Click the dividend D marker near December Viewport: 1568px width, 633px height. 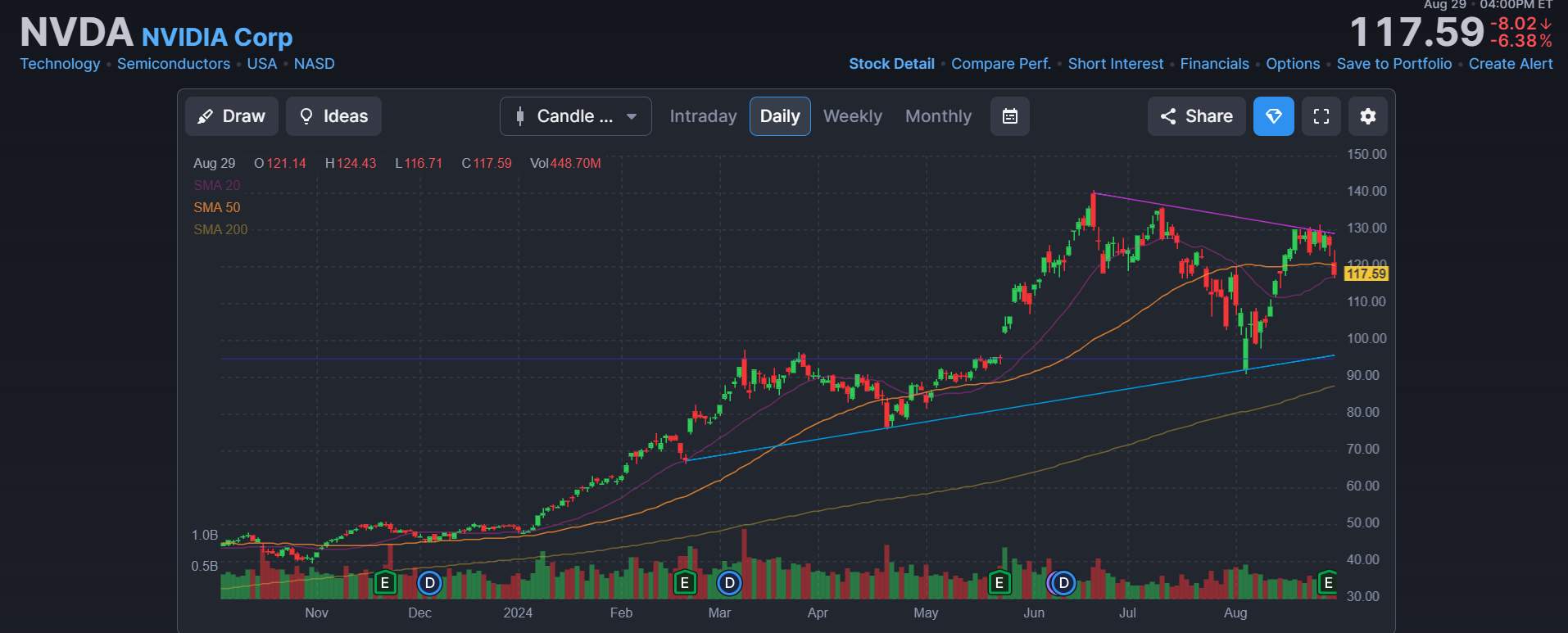(429, 583)
